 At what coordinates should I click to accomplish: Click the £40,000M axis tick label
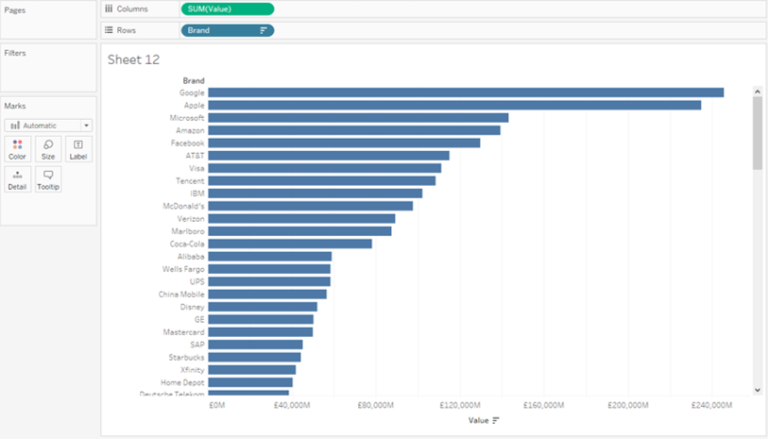click(292, 405)
